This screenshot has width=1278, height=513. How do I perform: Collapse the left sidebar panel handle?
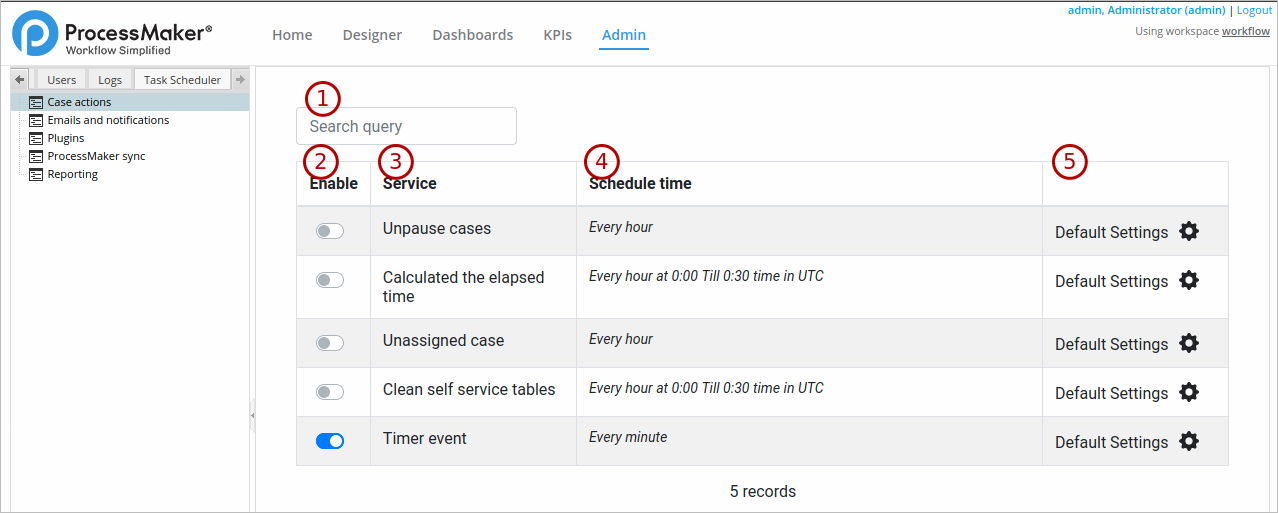252,415
